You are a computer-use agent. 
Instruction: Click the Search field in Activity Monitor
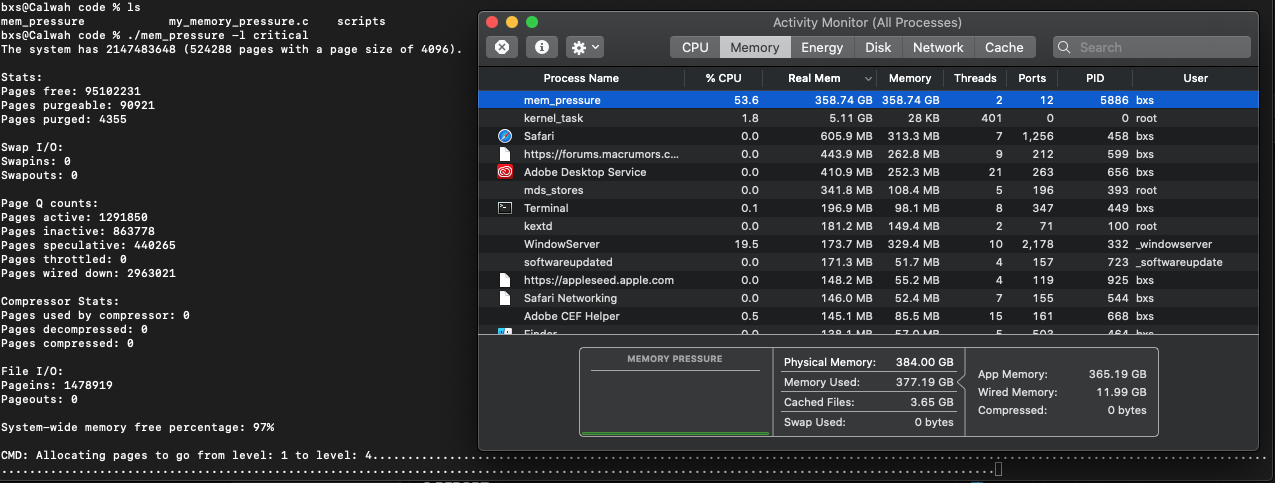pyautogui.click(x=1151, y=47)
